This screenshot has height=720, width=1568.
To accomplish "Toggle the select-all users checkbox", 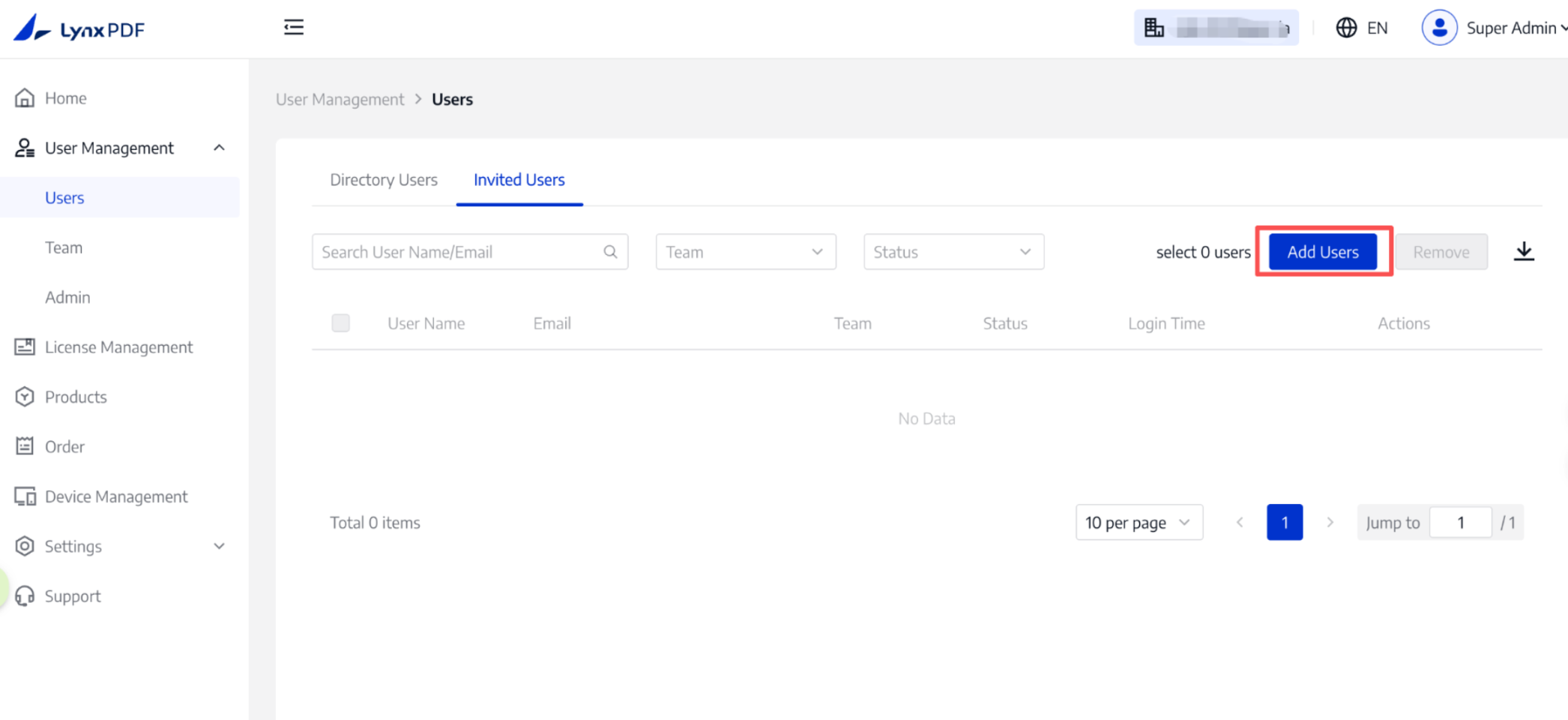I will tap(340, 323).
